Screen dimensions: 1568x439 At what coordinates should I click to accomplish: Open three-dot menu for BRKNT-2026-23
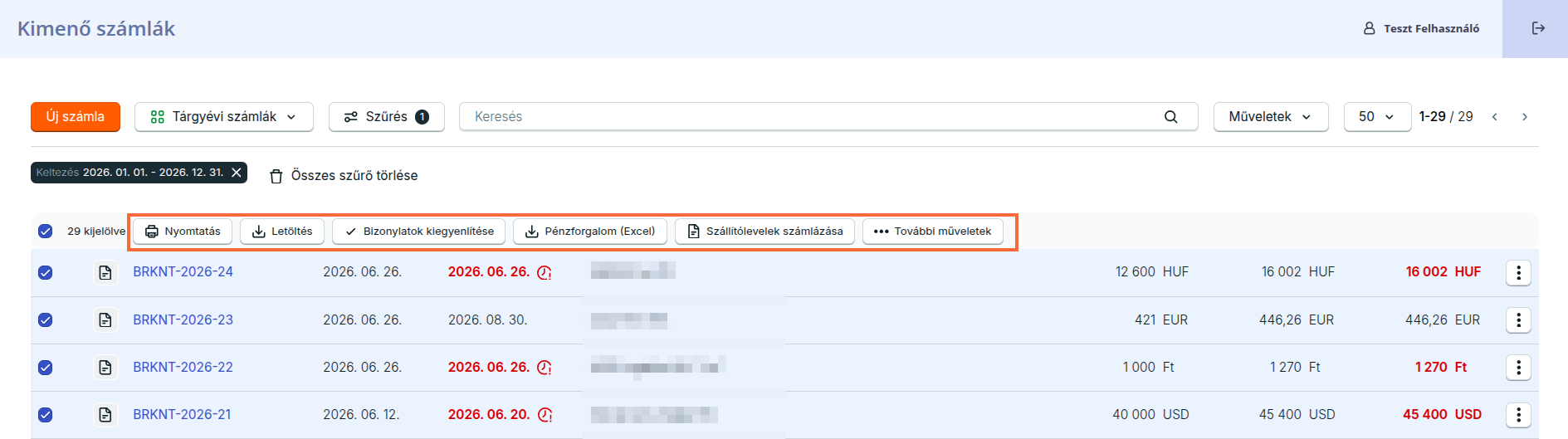1518,320
